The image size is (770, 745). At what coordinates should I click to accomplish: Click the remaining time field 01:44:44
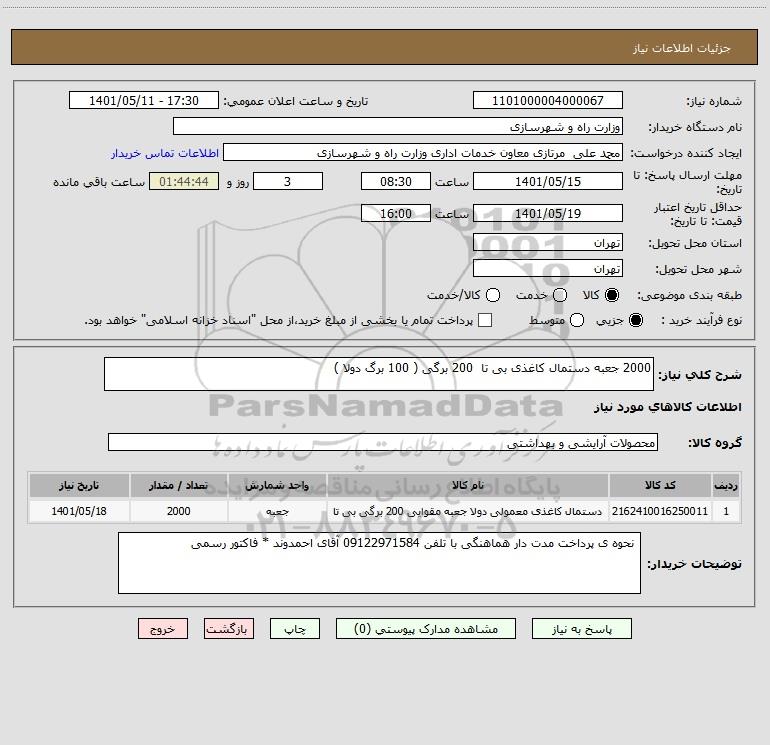pyautogui.click(x=184, y=182)
